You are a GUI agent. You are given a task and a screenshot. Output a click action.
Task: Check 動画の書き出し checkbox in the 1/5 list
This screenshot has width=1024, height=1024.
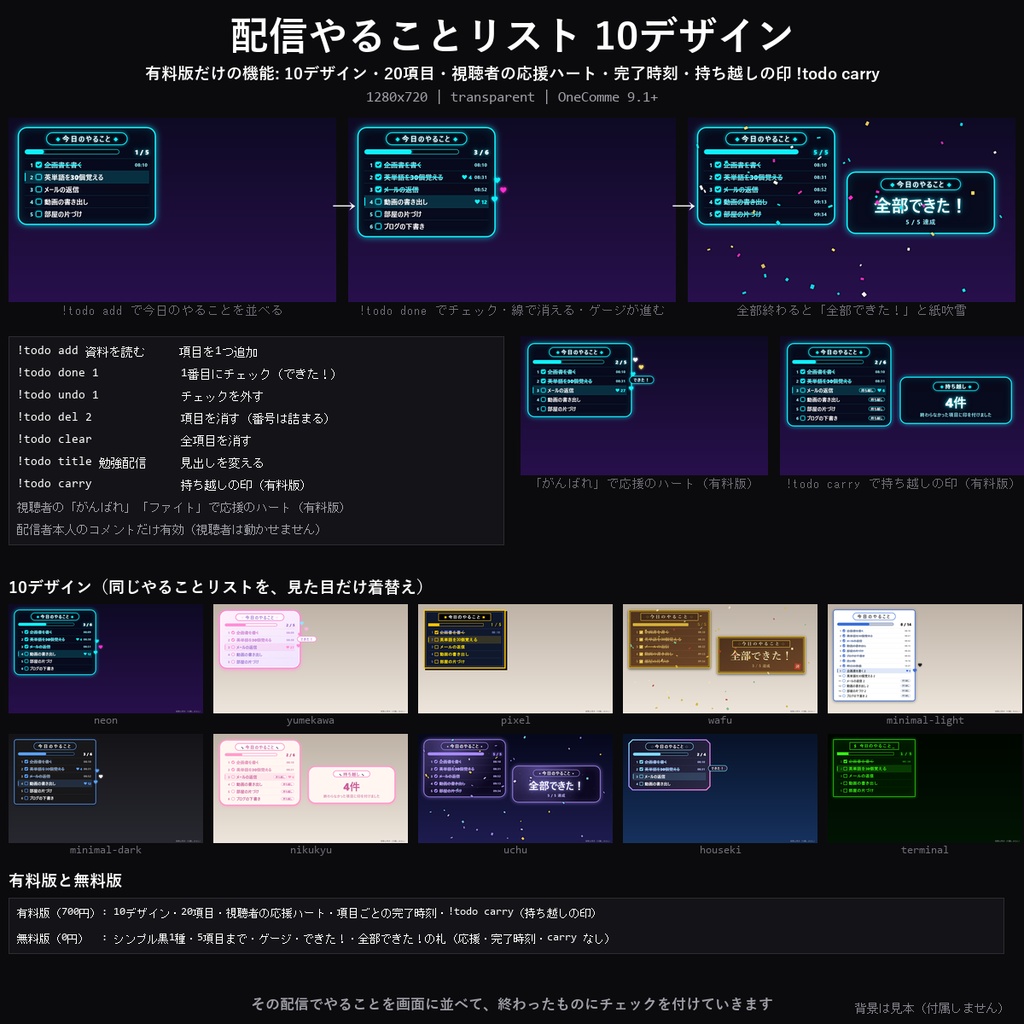39,202
